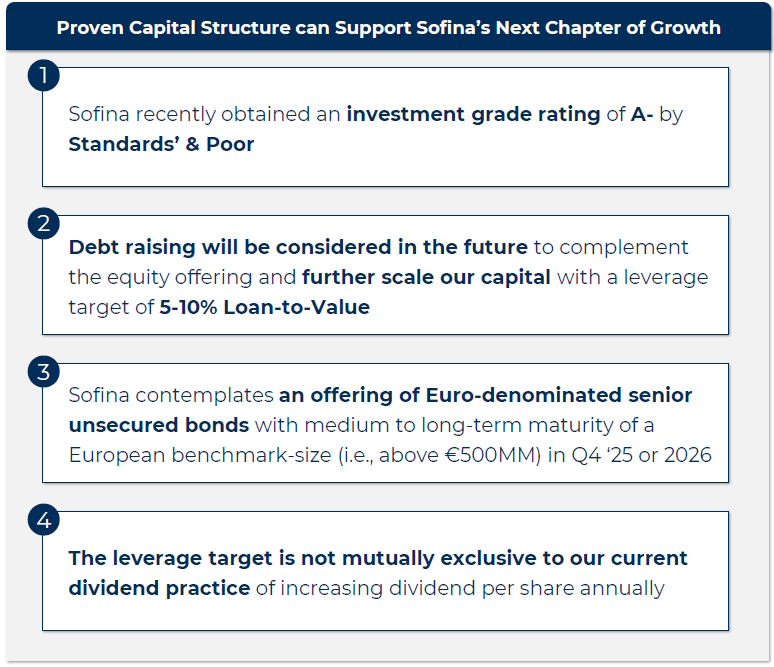Image resolution: width=774 pixels, height=667 pixels.
Task: Select the "further scale our capital" phrase
Action: coord(426,277)
